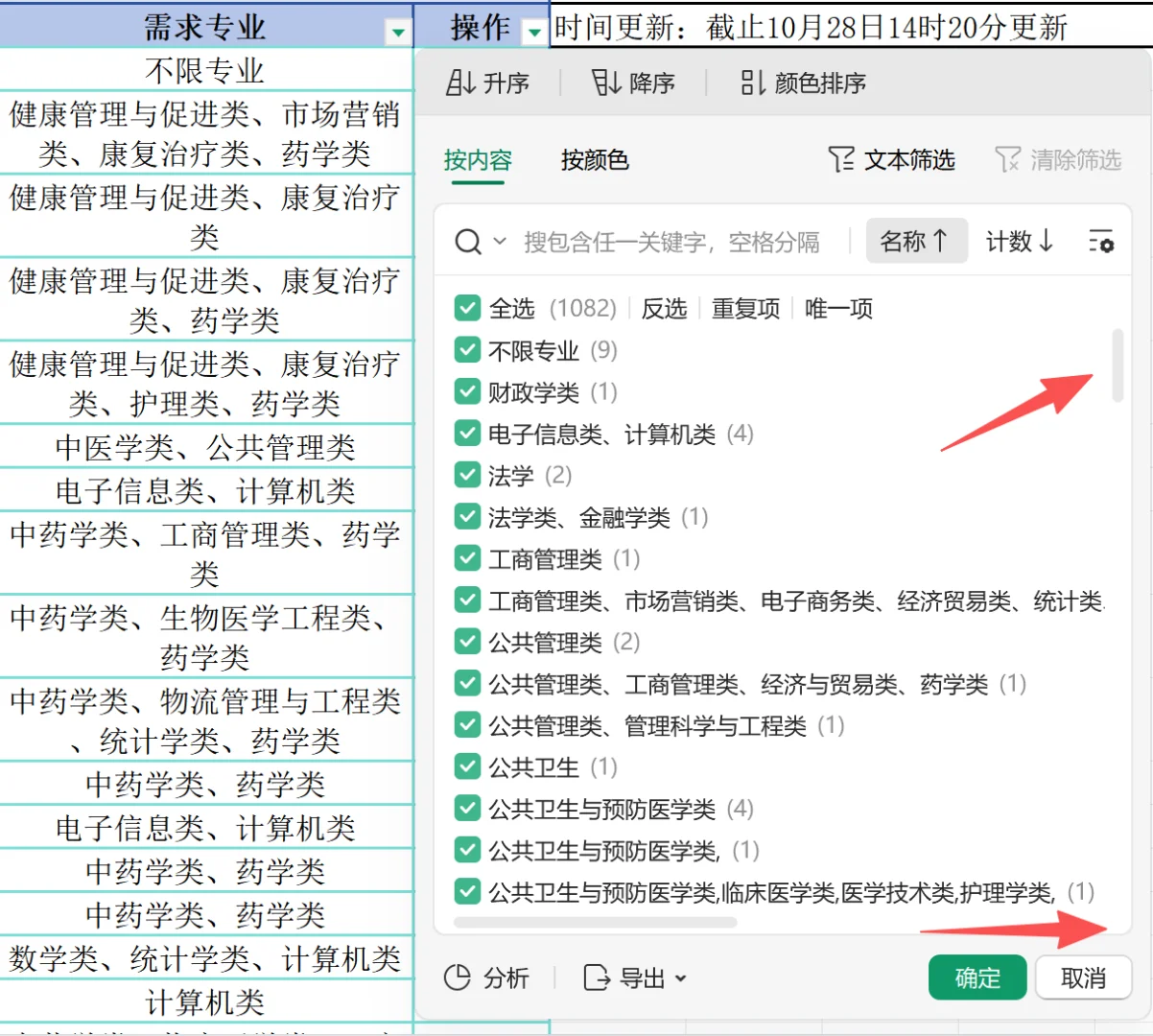Click the search magnifier icon
Image resolution: width=1153 pixels, height=1036 pixels.
tap(467, 242)
